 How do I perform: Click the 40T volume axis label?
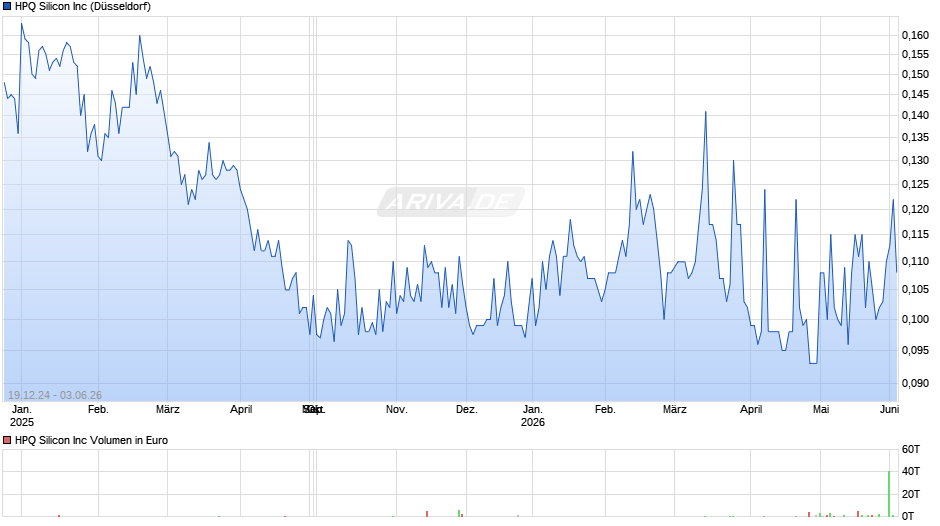pyautogui.click(x=911, y=471)
